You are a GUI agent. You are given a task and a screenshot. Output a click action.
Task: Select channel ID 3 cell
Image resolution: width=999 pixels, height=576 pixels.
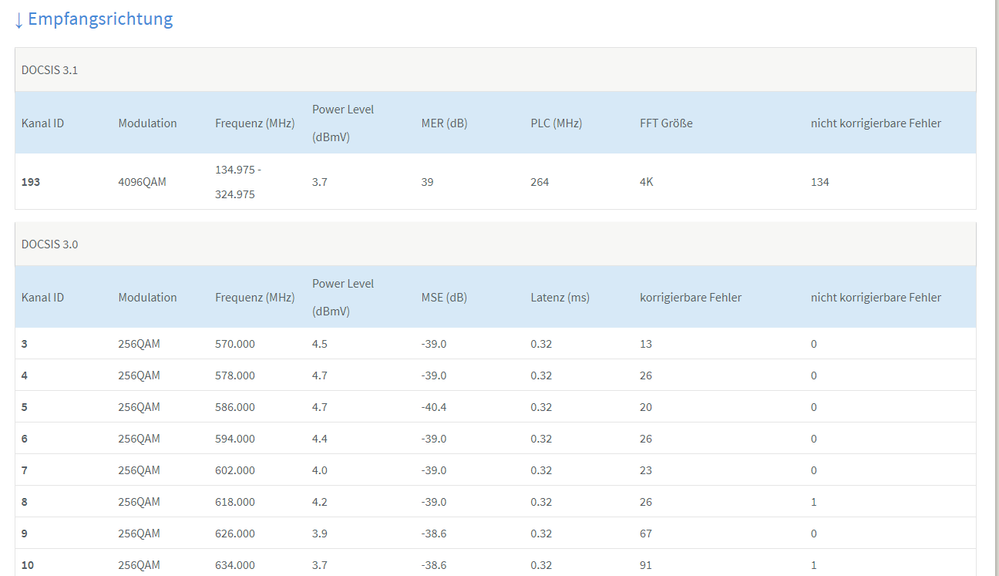(x=24, y=344)
